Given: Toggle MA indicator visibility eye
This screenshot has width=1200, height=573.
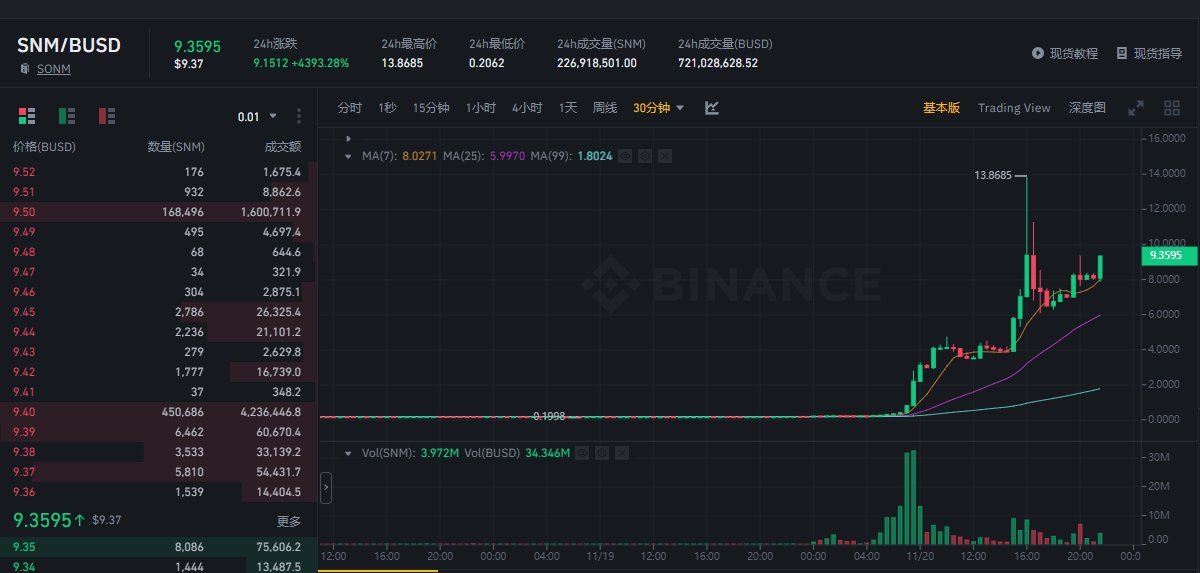Looking at the screenshot, I should coord(625,156).
